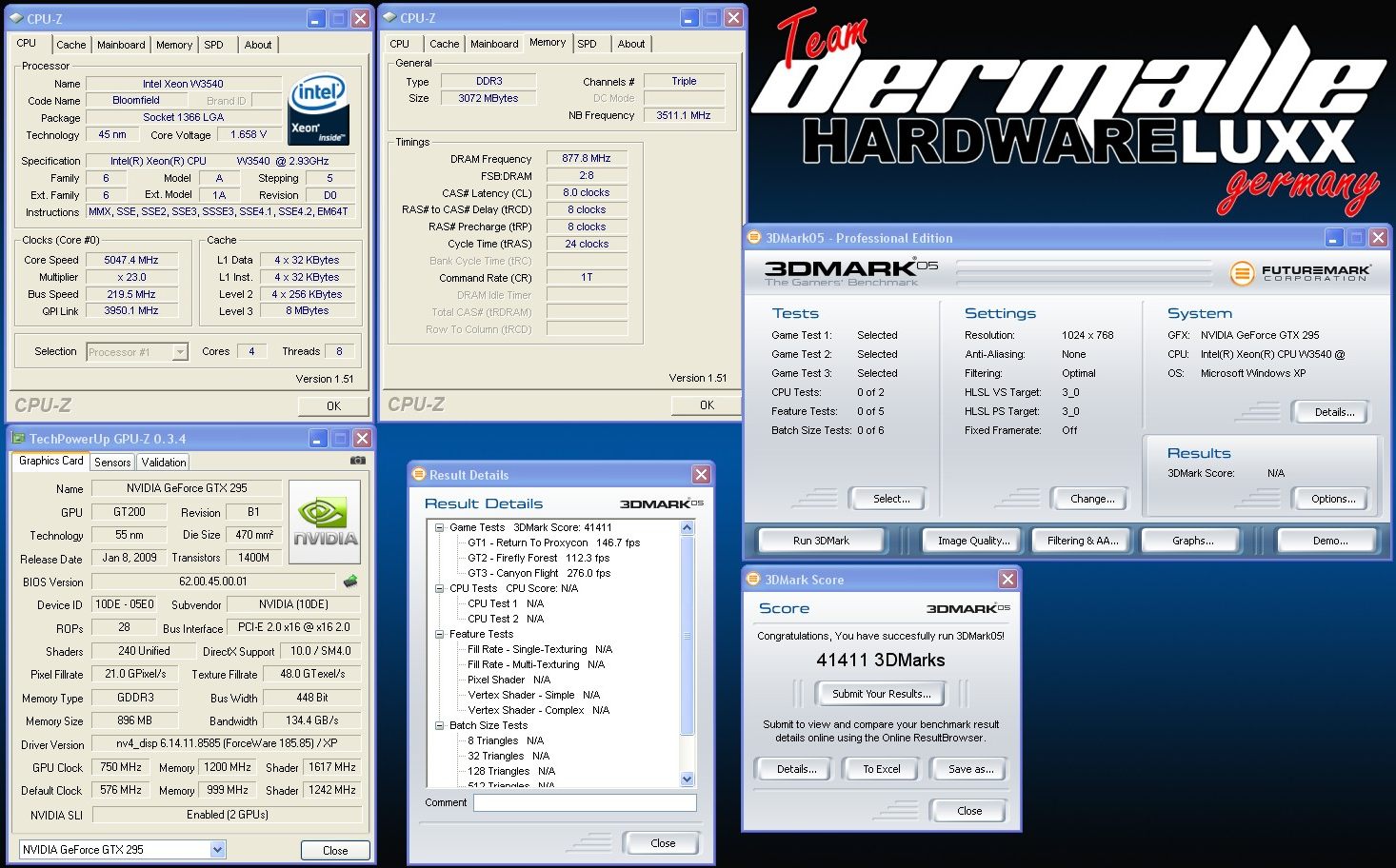This screenshot has width=1396, height=868.
Task: Collapse the Batch Size Tests tree node
Action: [440, 725]
